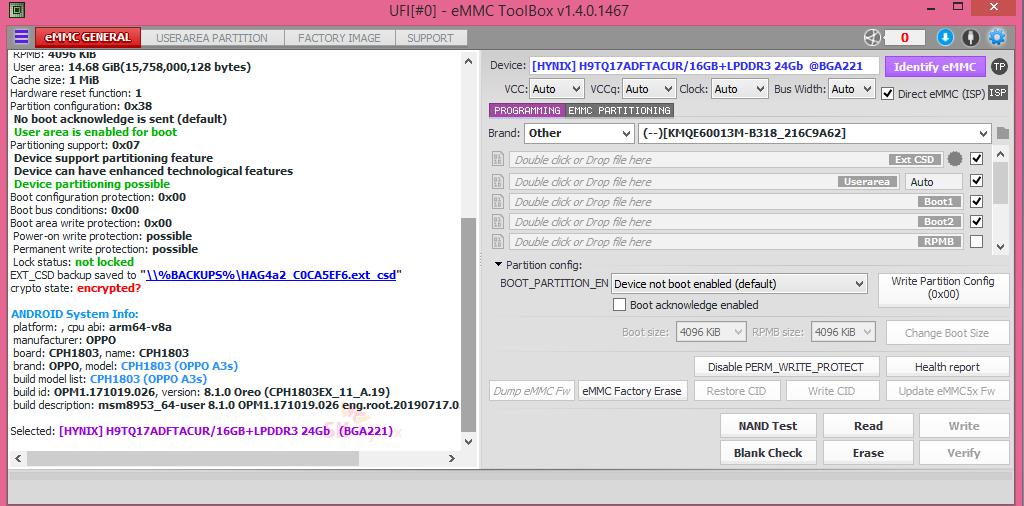This screenshot has width=1024, height=506.
Task: Switch to the USERAREA PARTITION tab
Action: 212,38
